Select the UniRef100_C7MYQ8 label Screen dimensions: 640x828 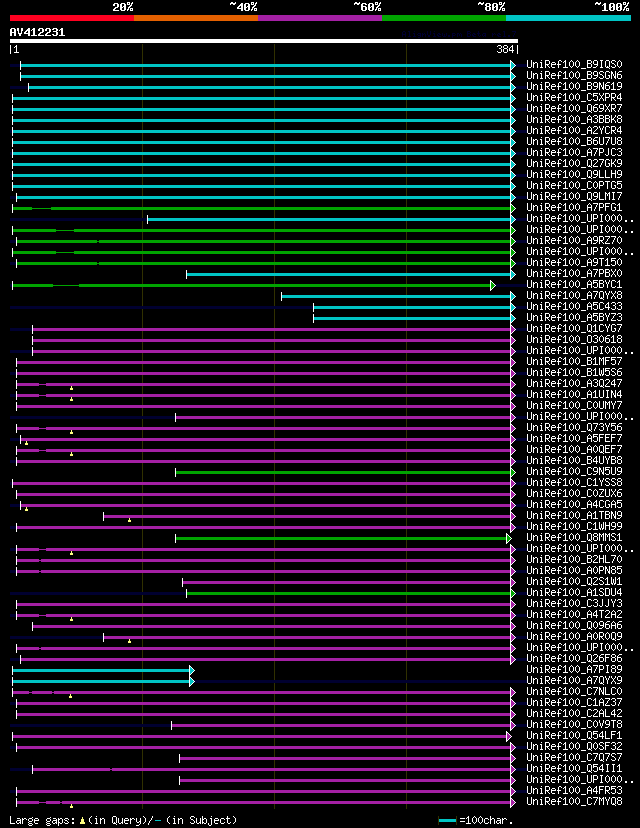point(574,802)
